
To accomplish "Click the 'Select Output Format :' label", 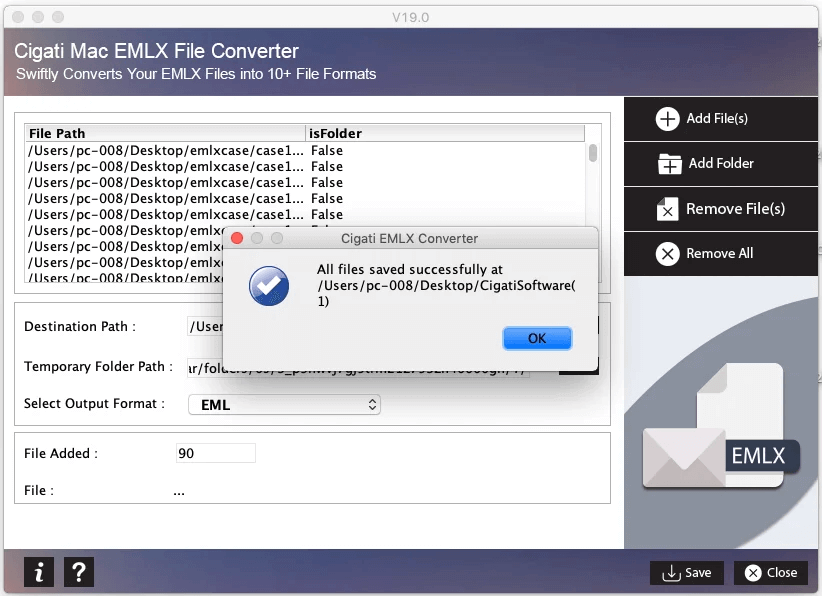I will [x=94, y=404].
